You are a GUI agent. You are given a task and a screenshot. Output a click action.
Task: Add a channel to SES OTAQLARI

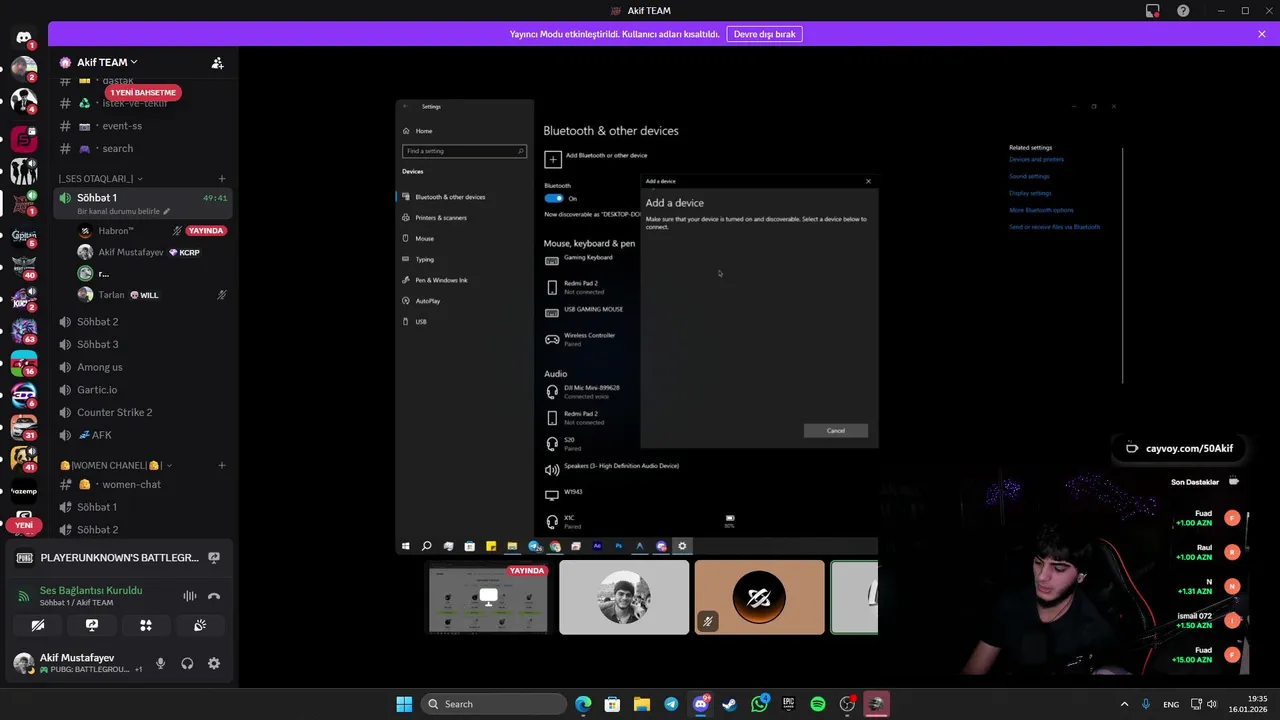(222, 179)
